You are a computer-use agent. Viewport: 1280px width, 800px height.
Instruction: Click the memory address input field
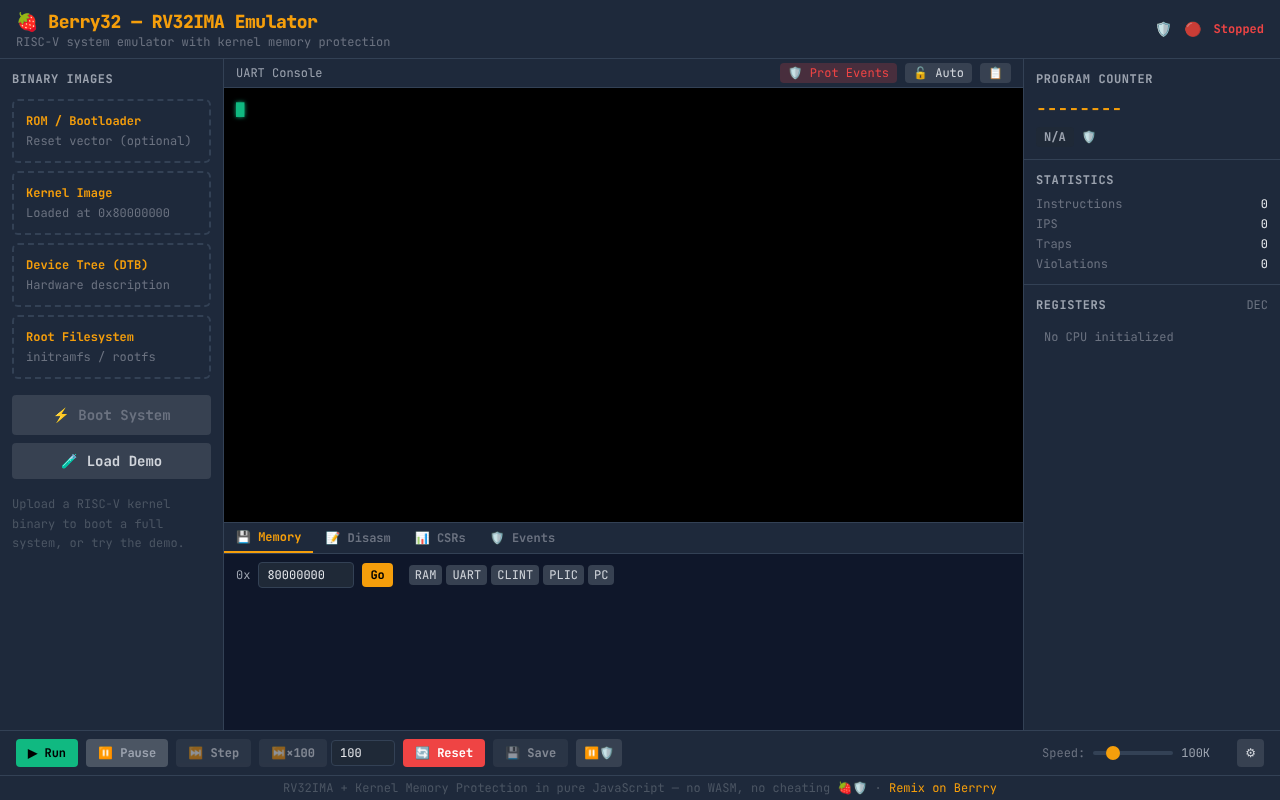coord(306,575)
